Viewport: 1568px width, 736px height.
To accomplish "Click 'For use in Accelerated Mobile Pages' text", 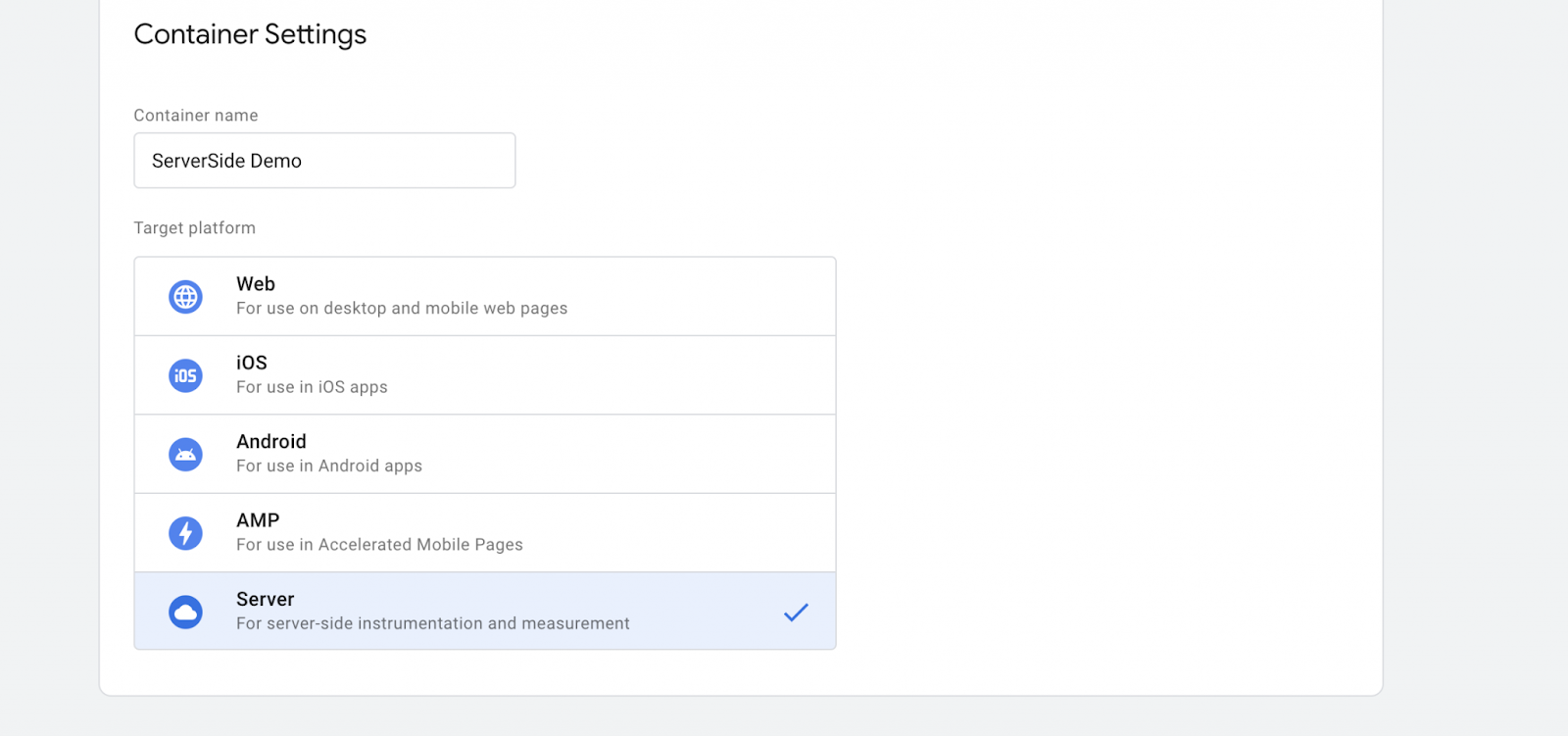I will coord(379,545).
